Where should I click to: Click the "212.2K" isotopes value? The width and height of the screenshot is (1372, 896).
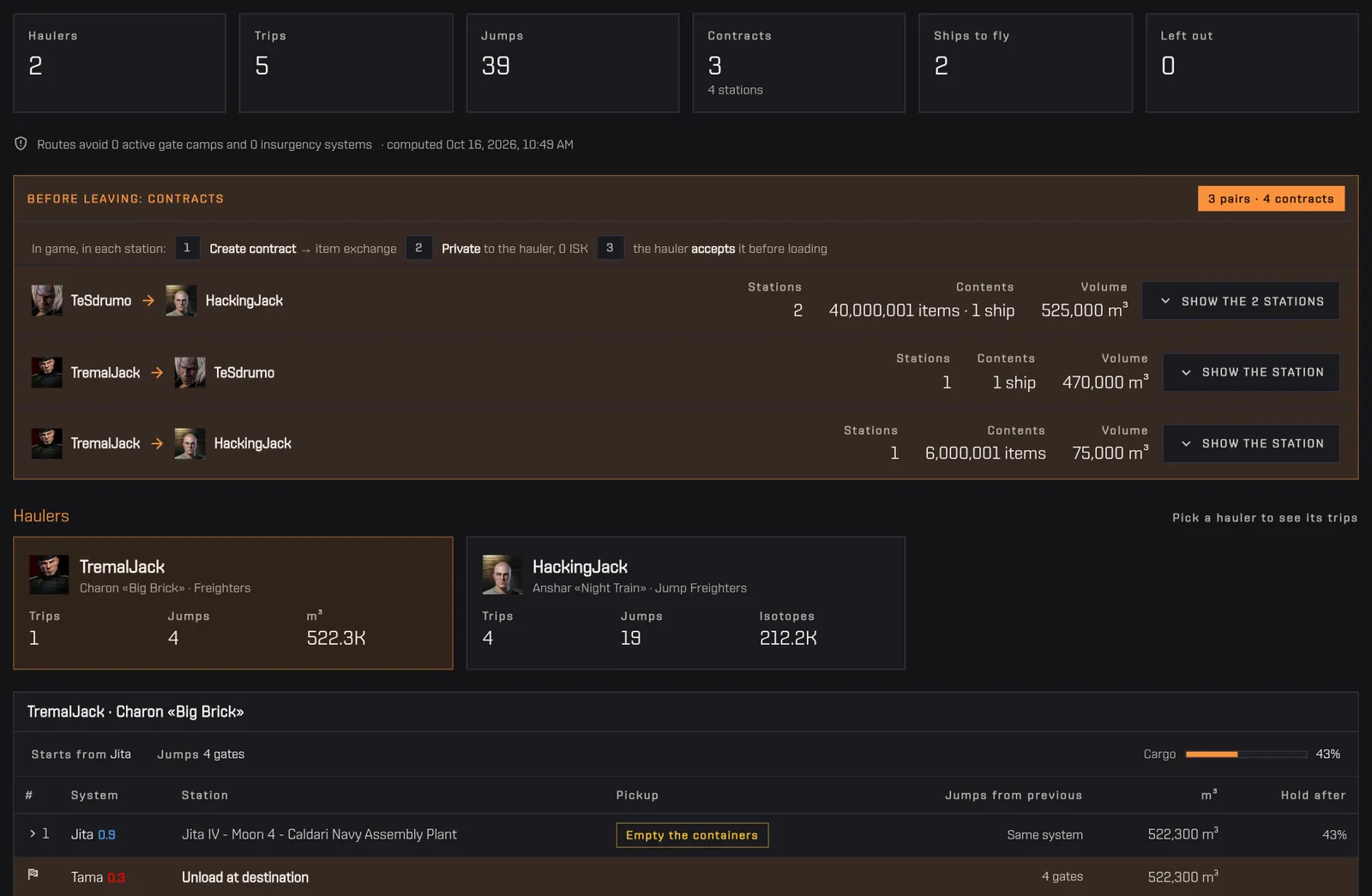788,638
